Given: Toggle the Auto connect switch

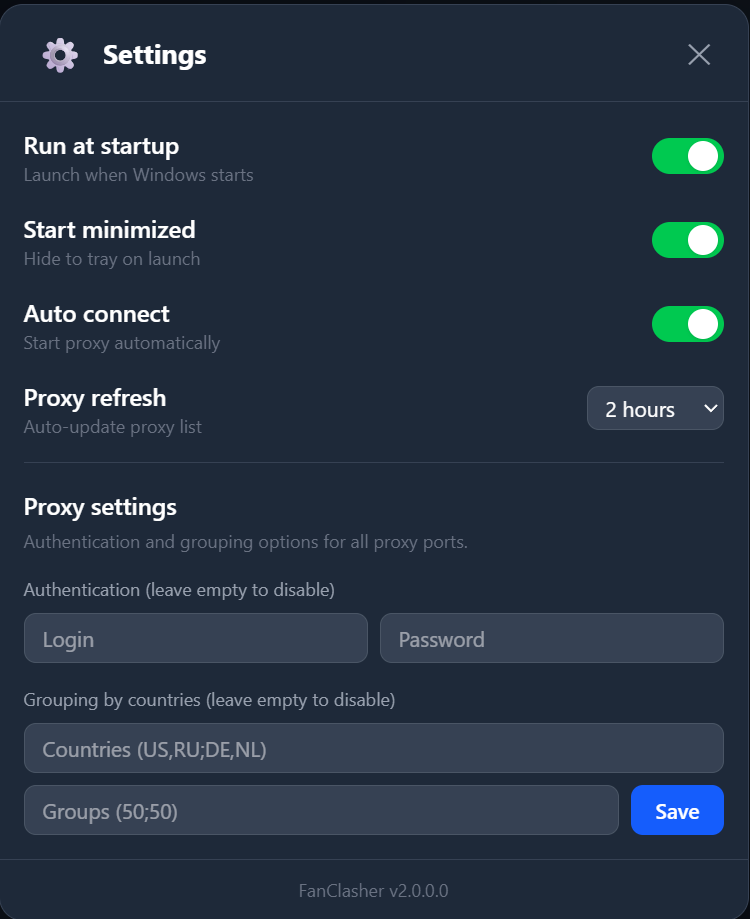Looking at the screenshot, I should [687, 324].
